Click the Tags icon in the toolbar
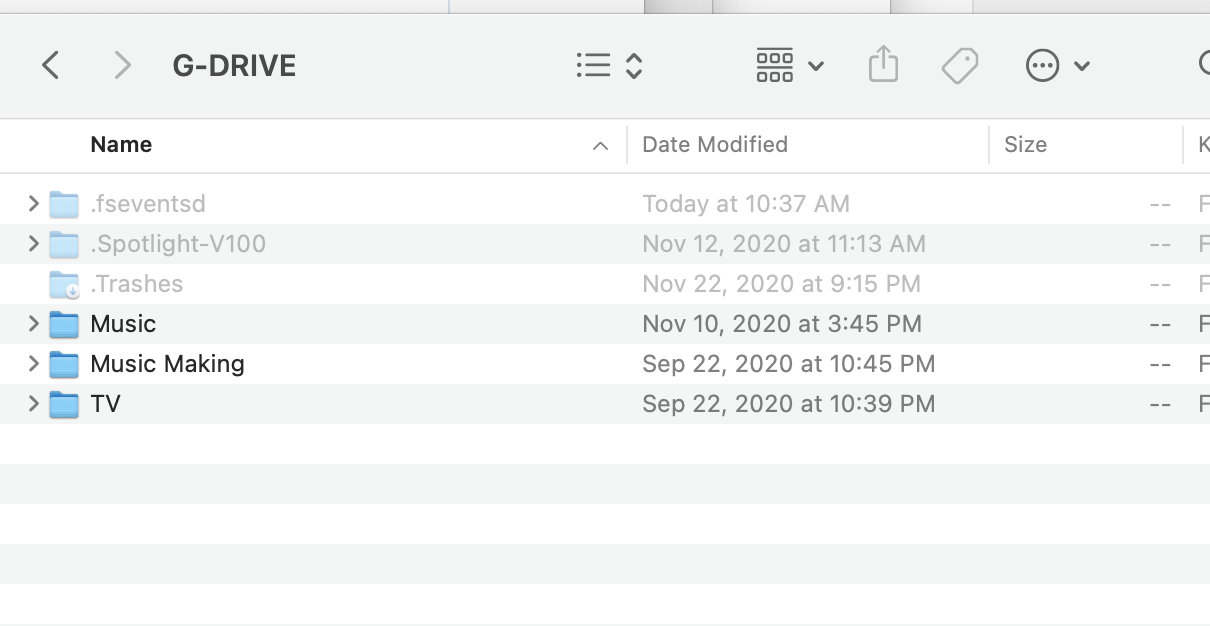Viewport: 1210px width, 626px height. [x=959, y=64]
